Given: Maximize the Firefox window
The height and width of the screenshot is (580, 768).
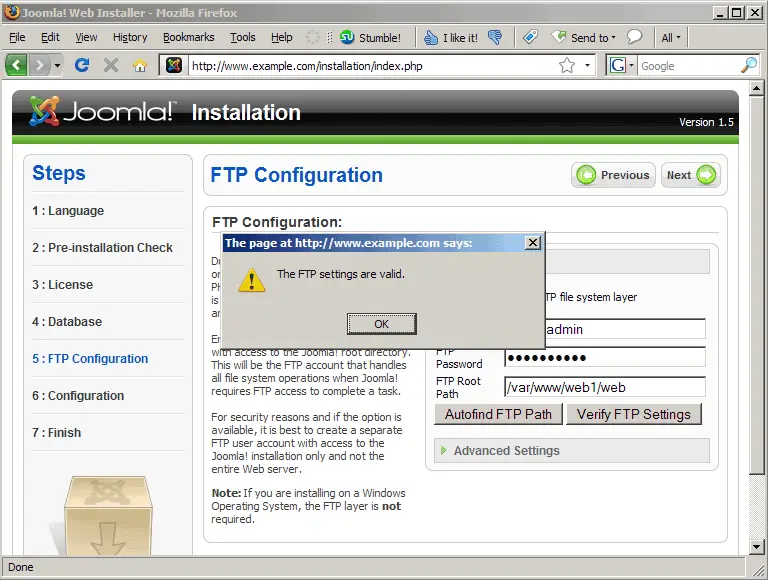Looking at the screenshot, I should [736, 12].
